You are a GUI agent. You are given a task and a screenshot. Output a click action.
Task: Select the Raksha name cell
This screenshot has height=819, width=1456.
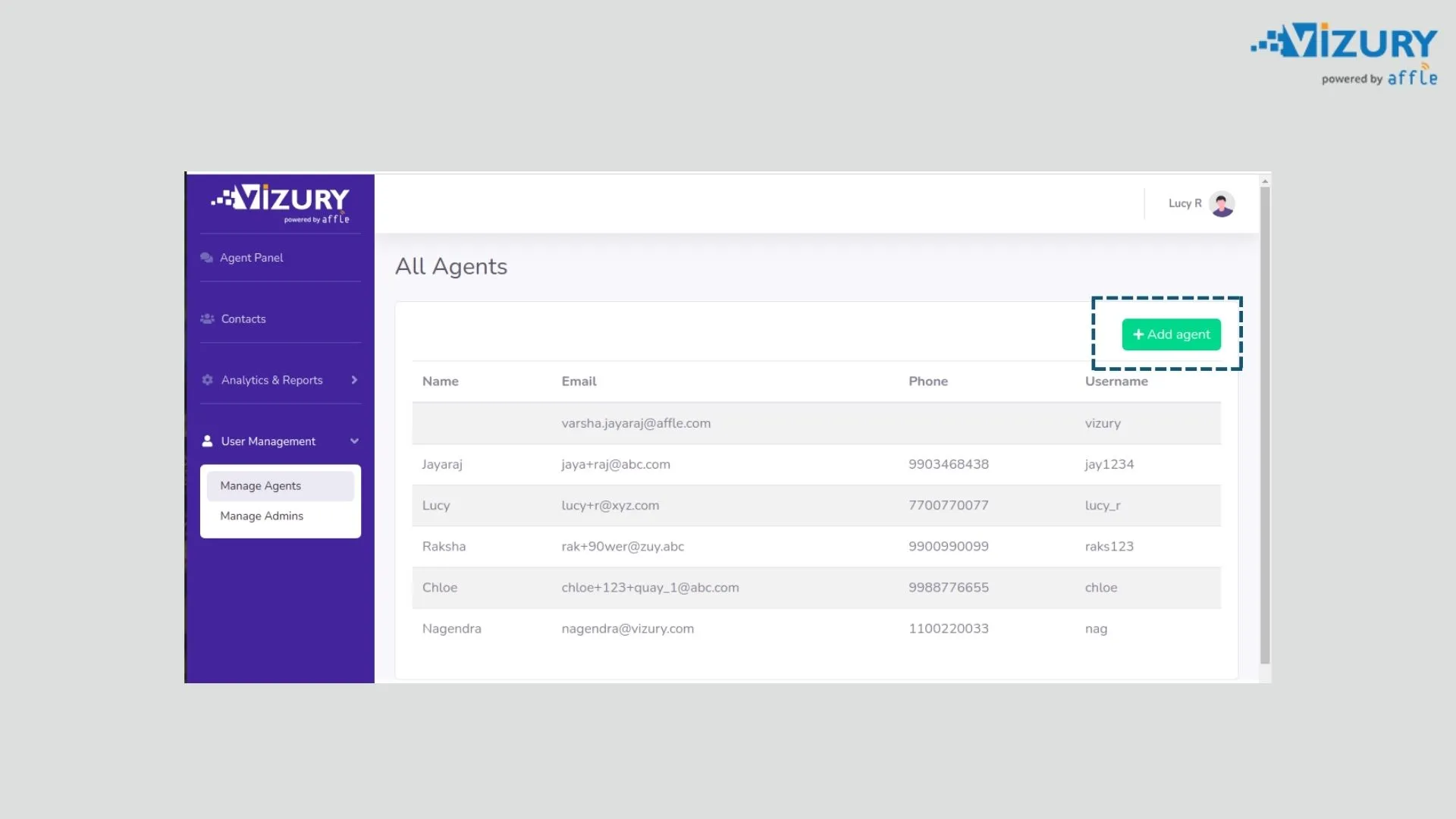pos(444,546)
